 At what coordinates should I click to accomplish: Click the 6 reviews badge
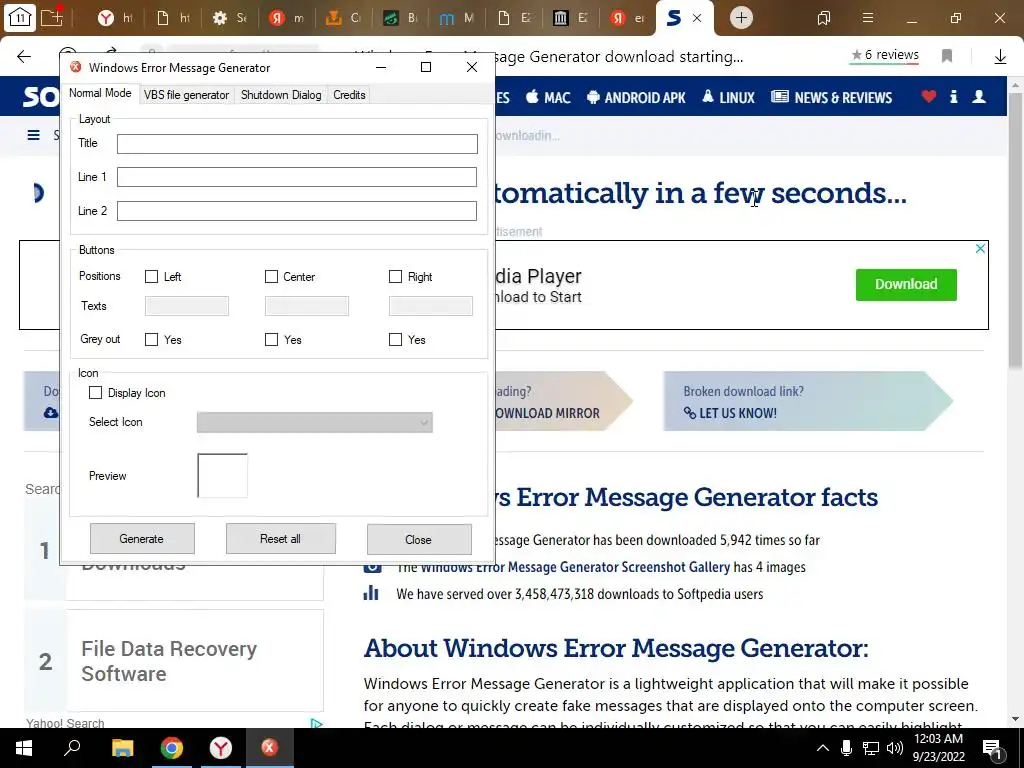pos(885,55)
